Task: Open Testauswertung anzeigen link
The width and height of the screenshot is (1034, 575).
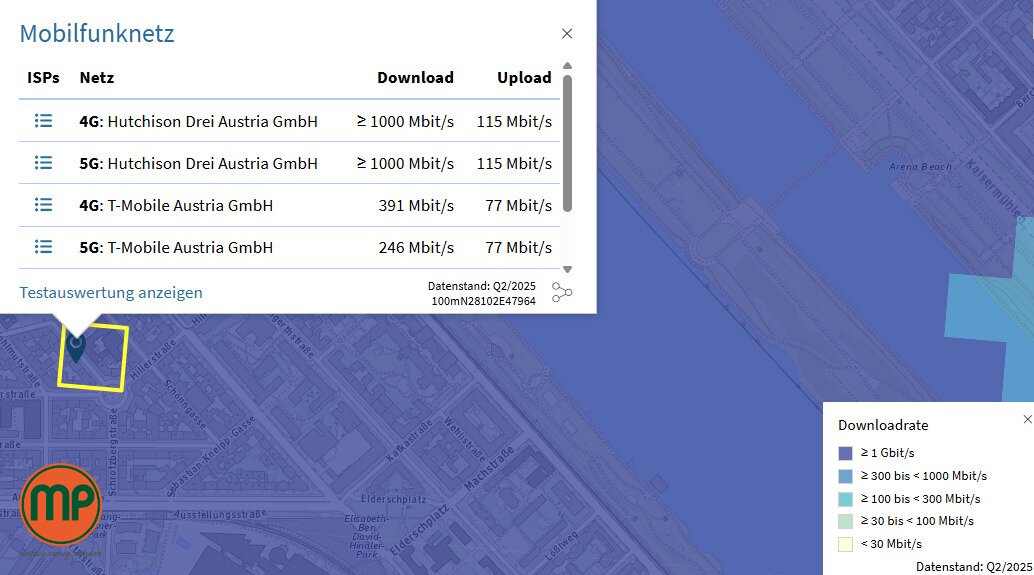Action: pyautogui.click(x=111, y=293)
